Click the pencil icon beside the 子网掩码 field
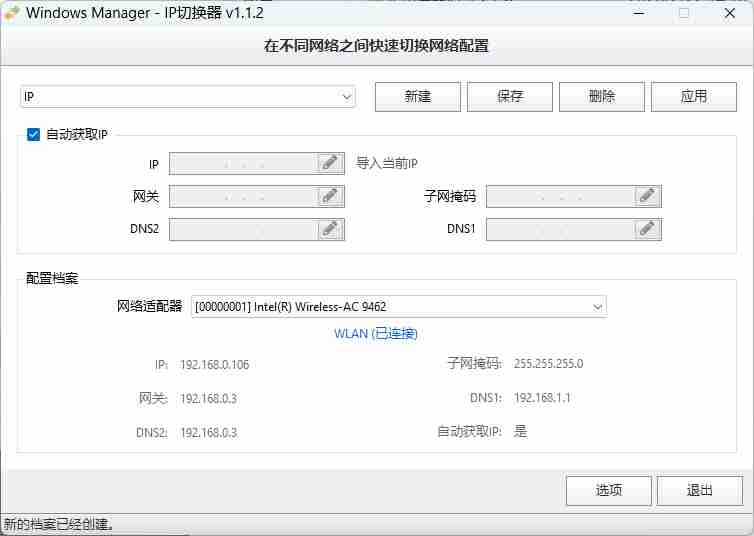This screenshot has height=536, width=754. click(x=648, y=196)
